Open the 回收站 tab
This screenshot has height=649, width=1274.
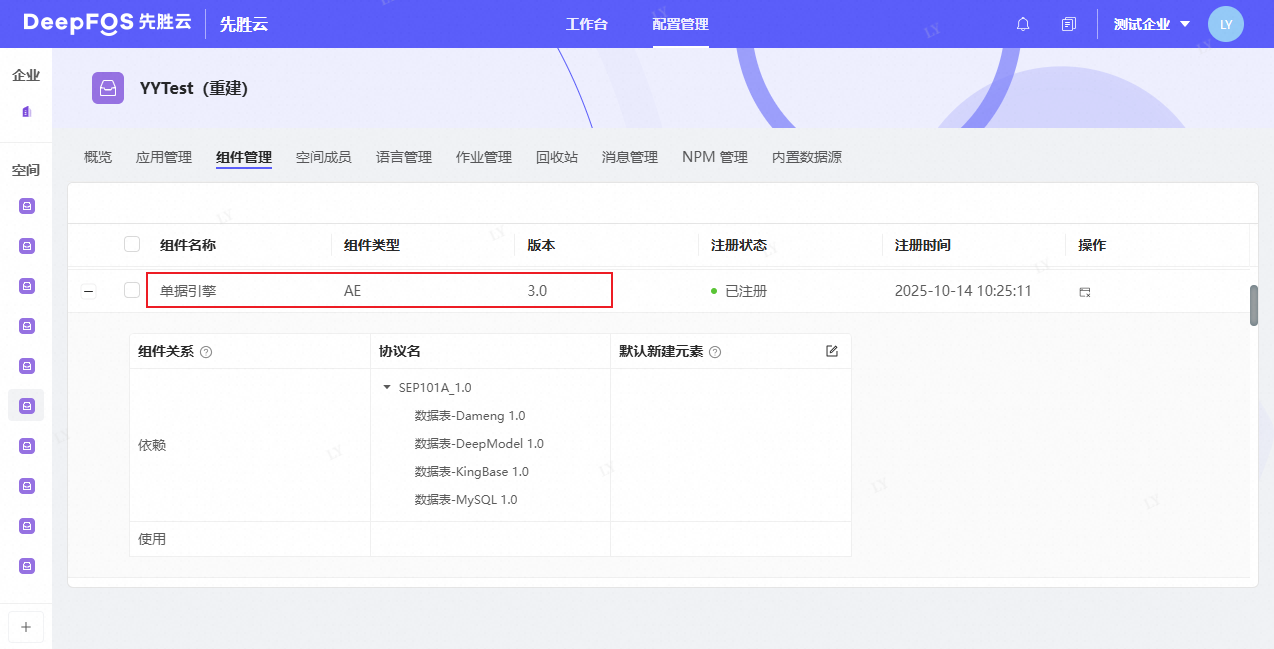pos(557,157)
